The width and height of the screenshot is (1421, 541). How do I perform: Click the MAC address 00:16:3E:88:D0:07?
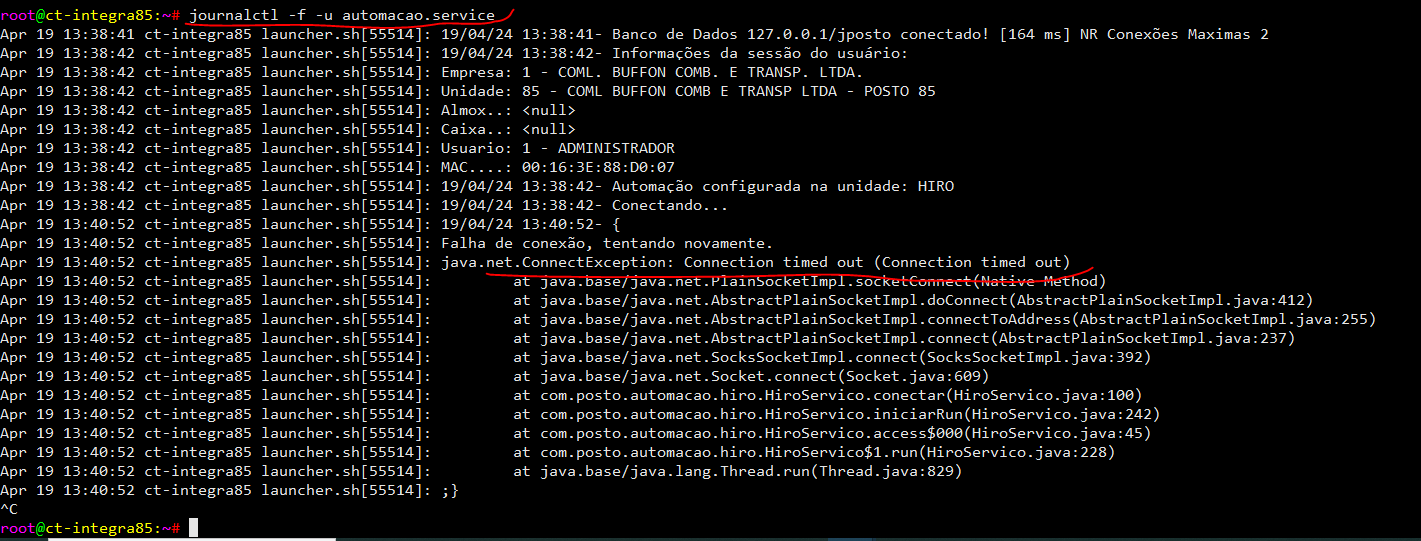[598, 167]
